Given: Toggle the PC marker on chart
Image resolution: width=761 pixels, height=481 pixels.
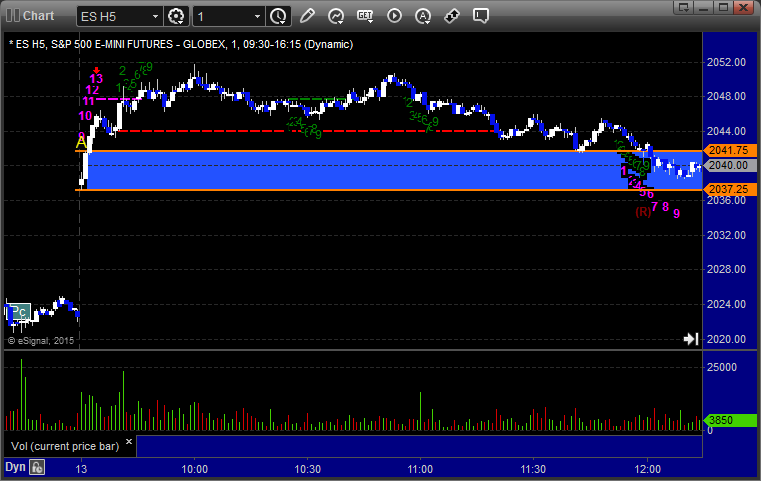Looking at the screenshot, I should point(19,312).
